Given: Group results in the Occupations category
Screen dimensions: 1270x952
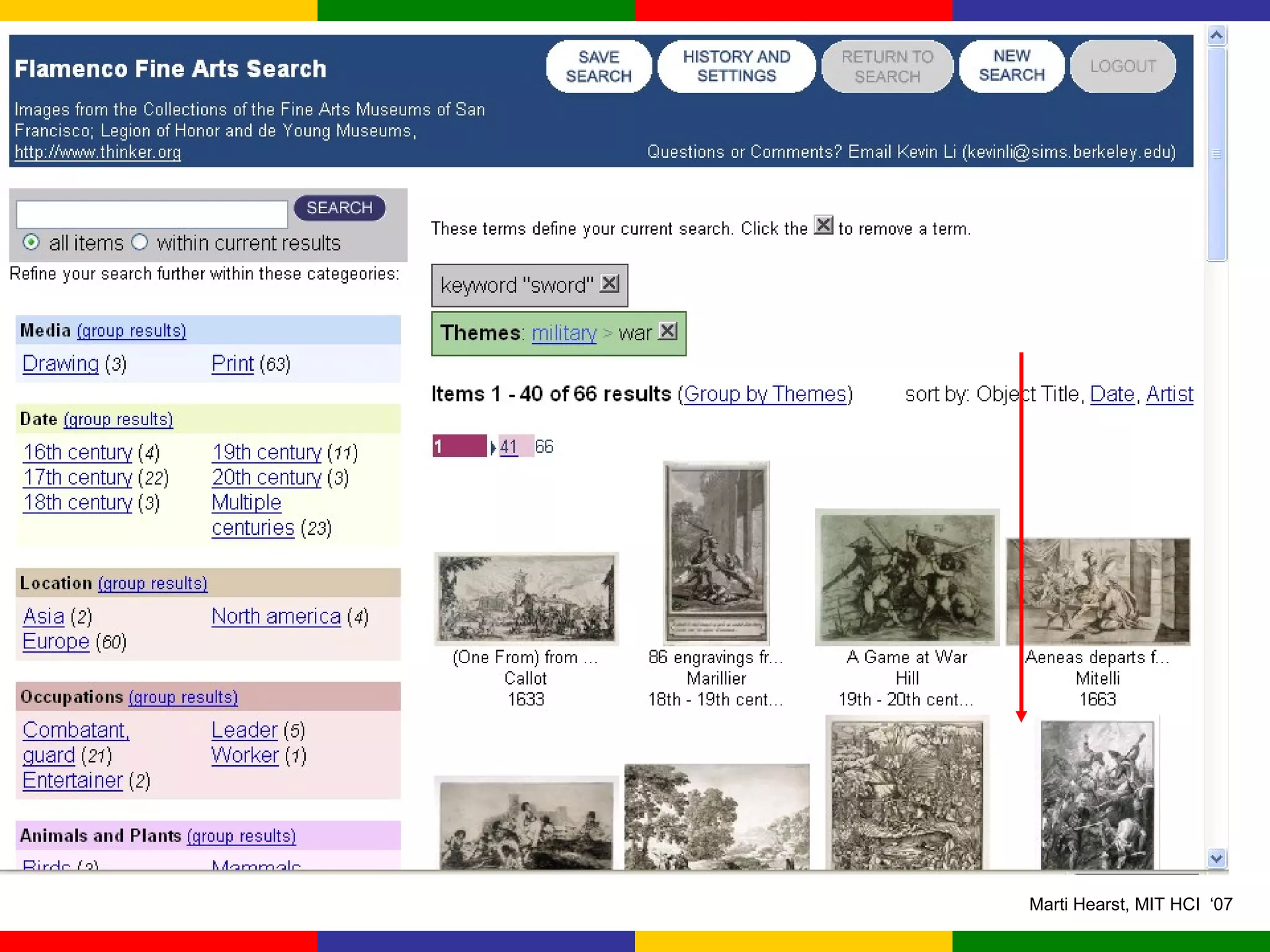Looking at the screenshot, I should [183, 697].
